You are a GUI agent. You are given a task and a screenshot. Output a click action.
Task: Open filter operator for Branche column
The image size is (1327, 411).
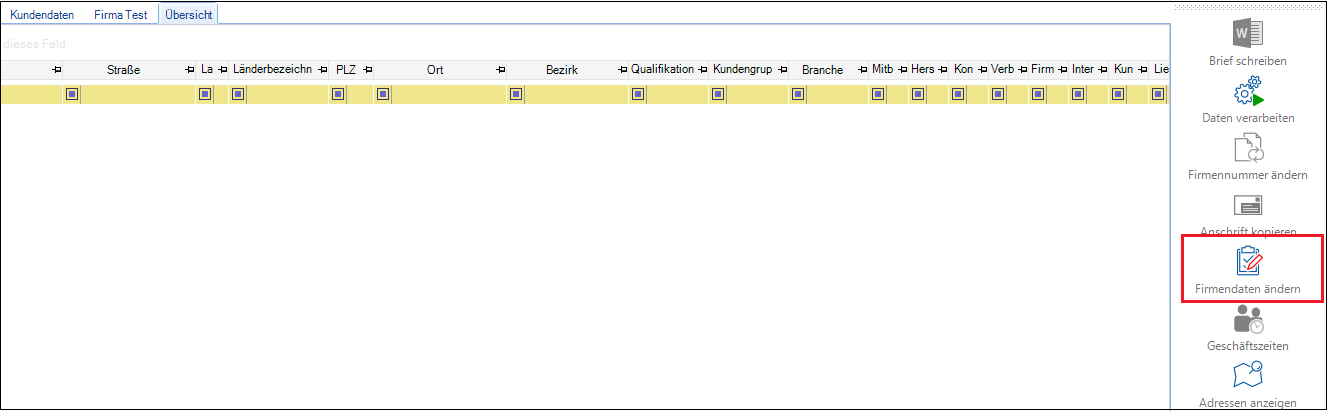pos(798,95)
